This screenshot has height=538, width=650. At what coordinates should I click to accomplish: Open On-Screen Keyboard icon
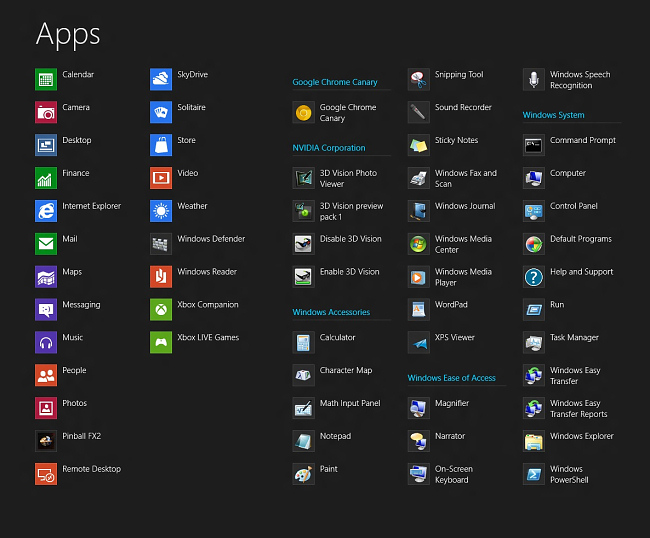tap(419, 474)
